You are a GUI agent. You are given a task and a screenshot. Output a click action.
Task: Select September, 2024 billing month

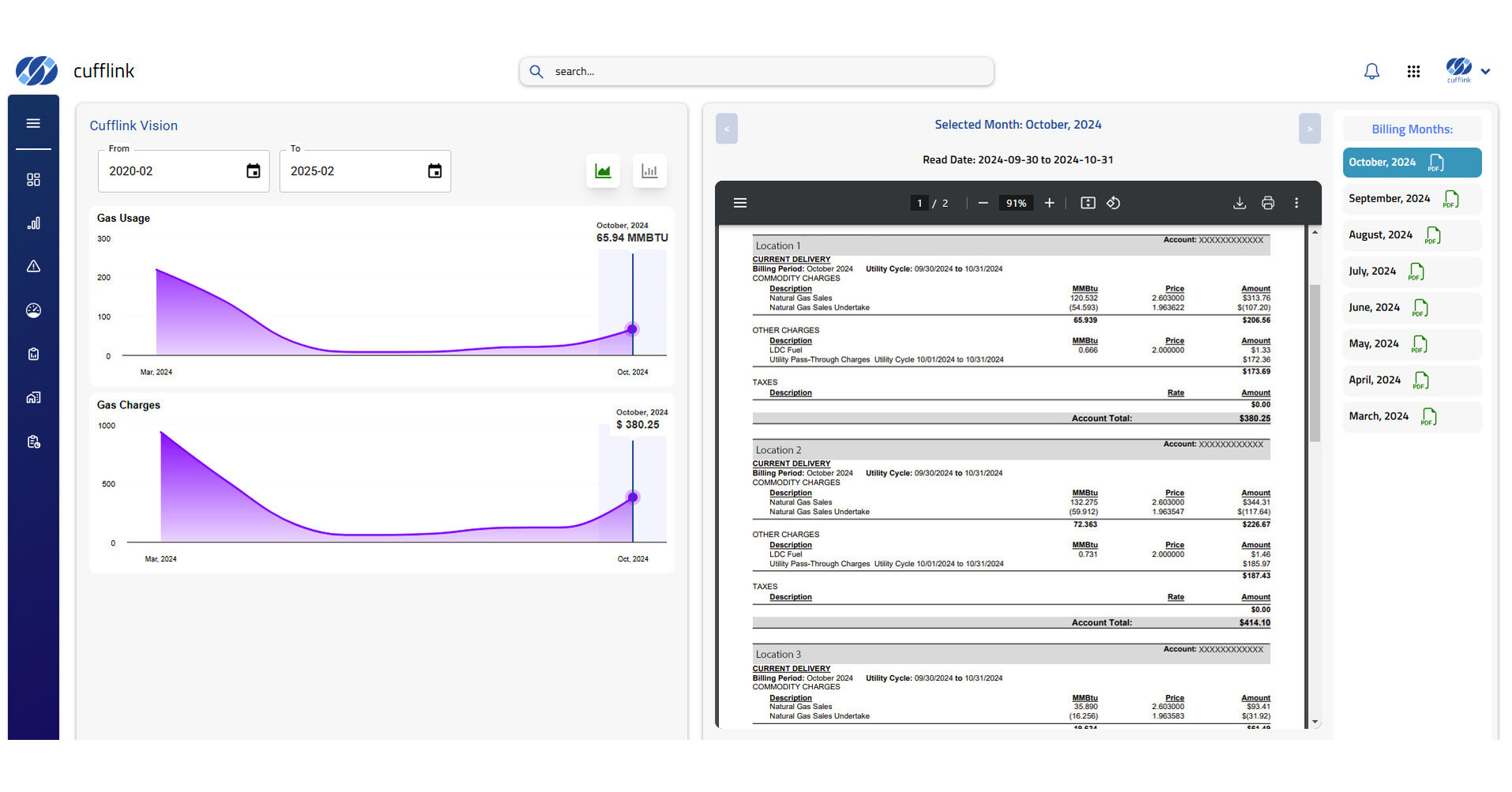pyautogui.click(x=1389, y=199)
